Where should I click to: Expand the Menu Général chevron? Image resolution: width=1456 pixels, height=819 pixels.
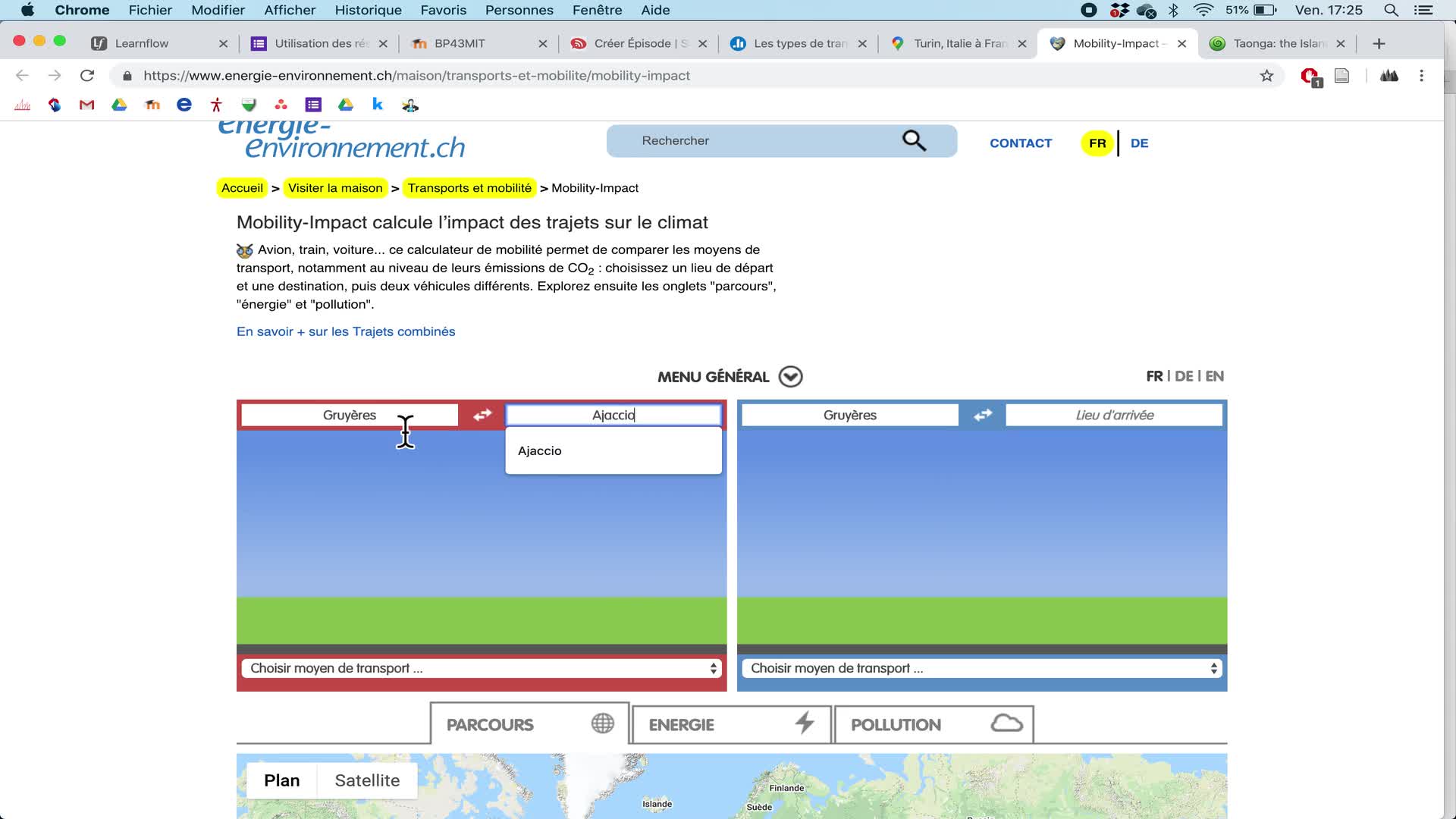click(790, 377)
